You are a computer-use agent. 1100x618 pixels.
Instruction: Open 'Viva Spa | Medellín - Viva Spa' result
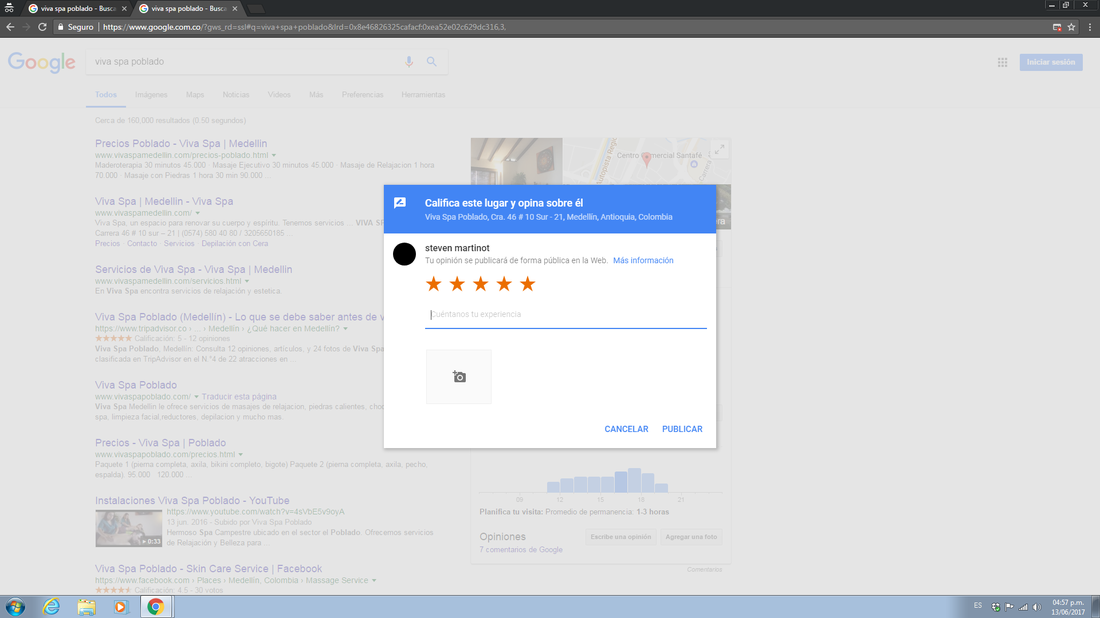click(164, 201)
